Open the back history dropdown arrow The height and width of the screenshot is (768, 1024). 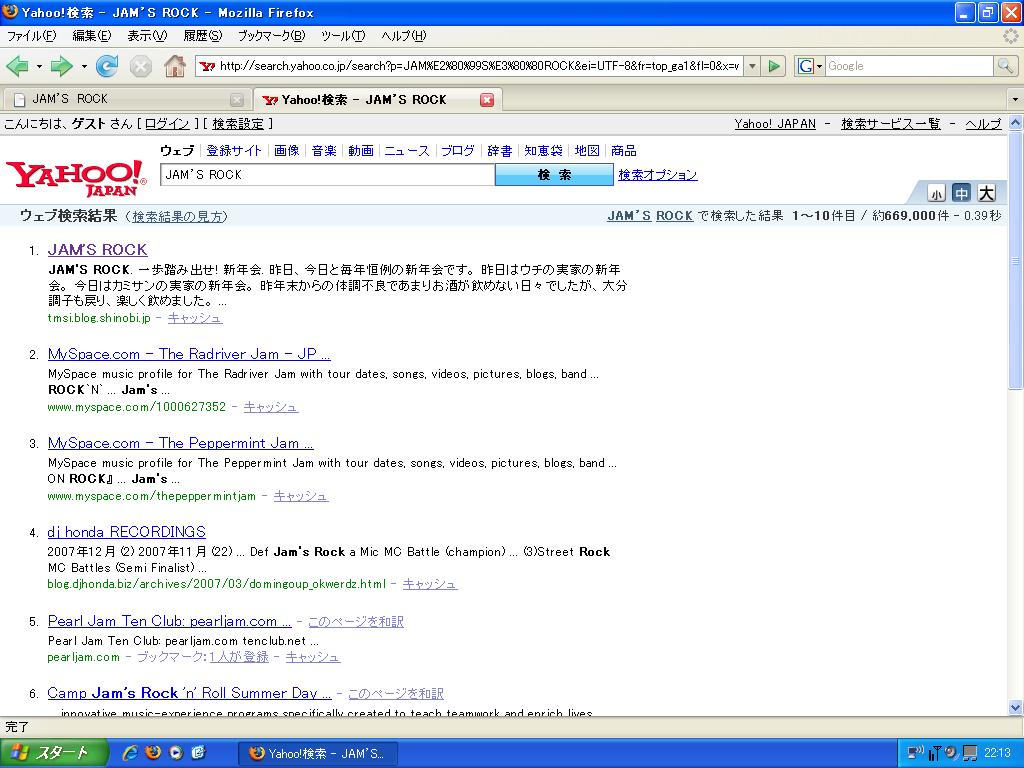coord(39,66)
